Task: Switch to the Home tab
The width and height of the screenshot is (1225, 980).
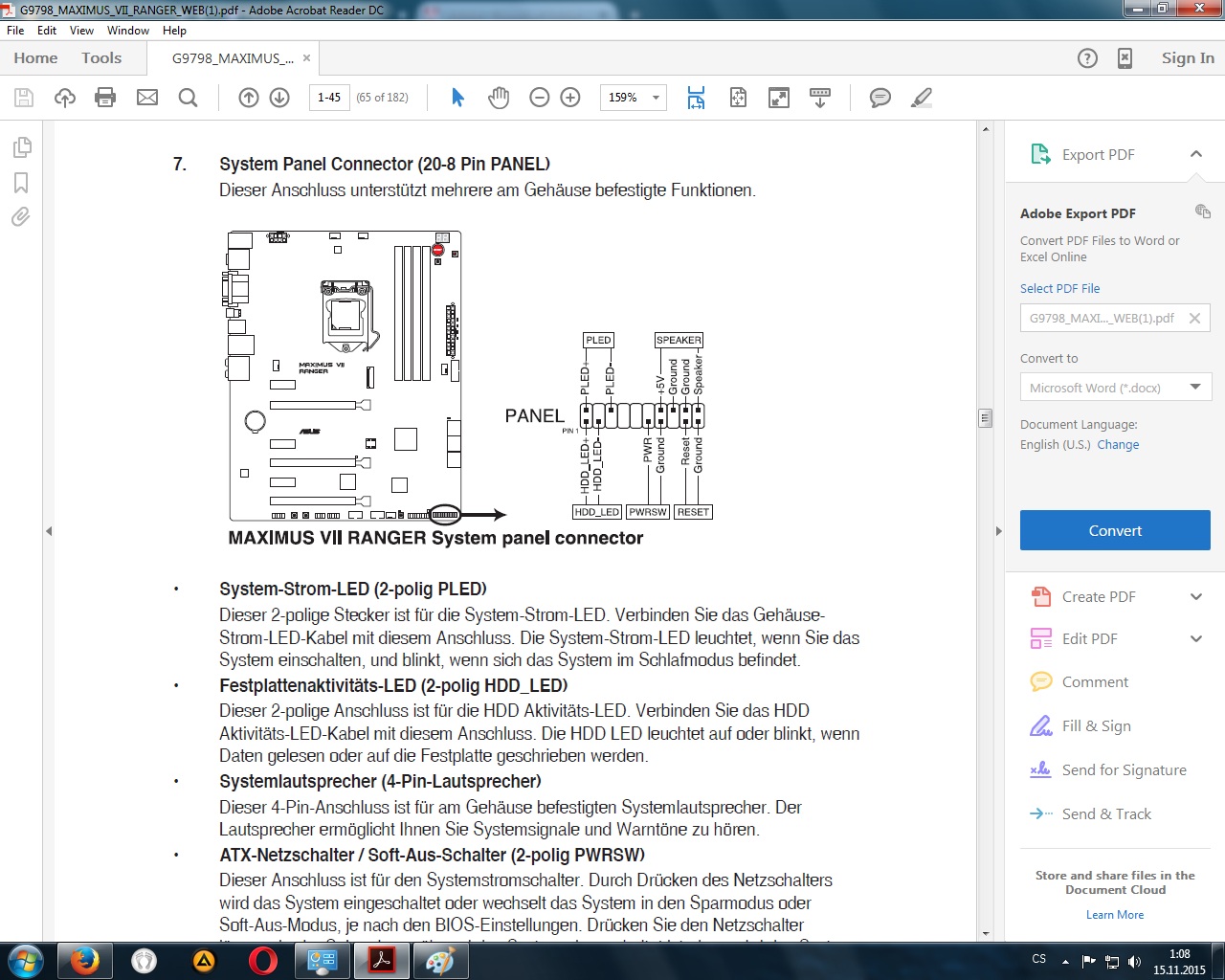Action: (x=35, y=58)
